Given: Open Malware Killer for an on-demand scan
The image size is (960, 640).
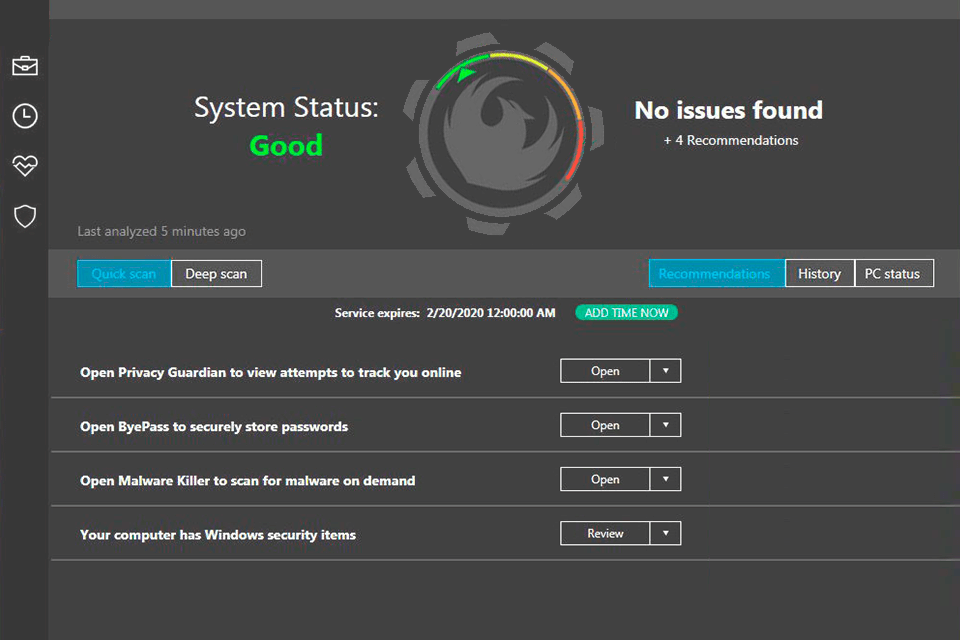Looking at the screenshot, I should tap(605, 478).
